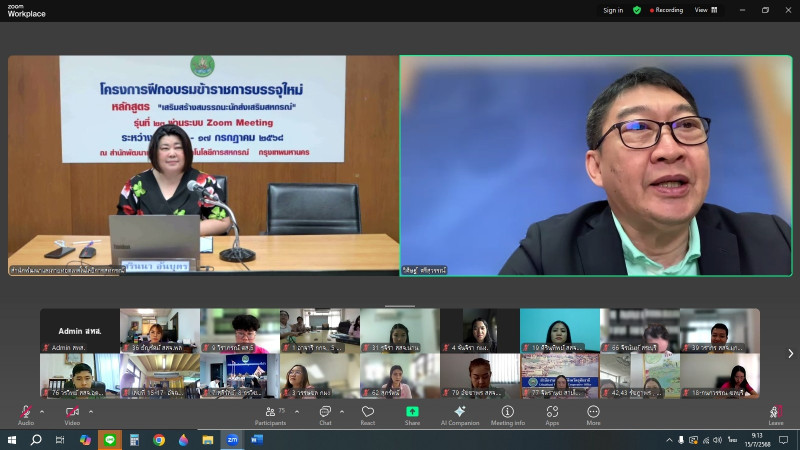The height and width of the screenshot is (450, 800).
Task: Open the View layout menu
Action: pos(706,10)
